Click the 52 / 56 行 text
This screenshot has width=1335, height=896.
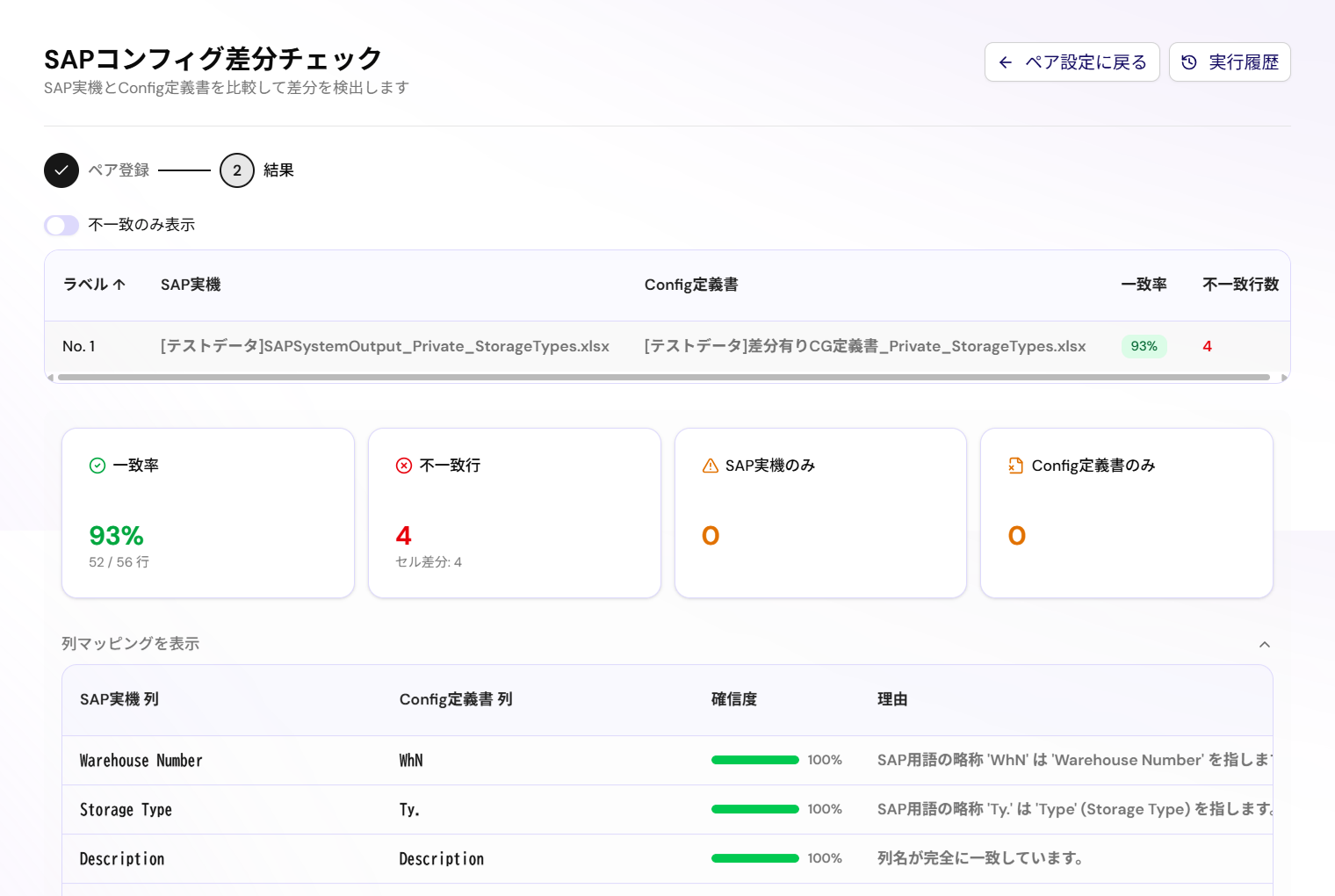tap(119, 562)
